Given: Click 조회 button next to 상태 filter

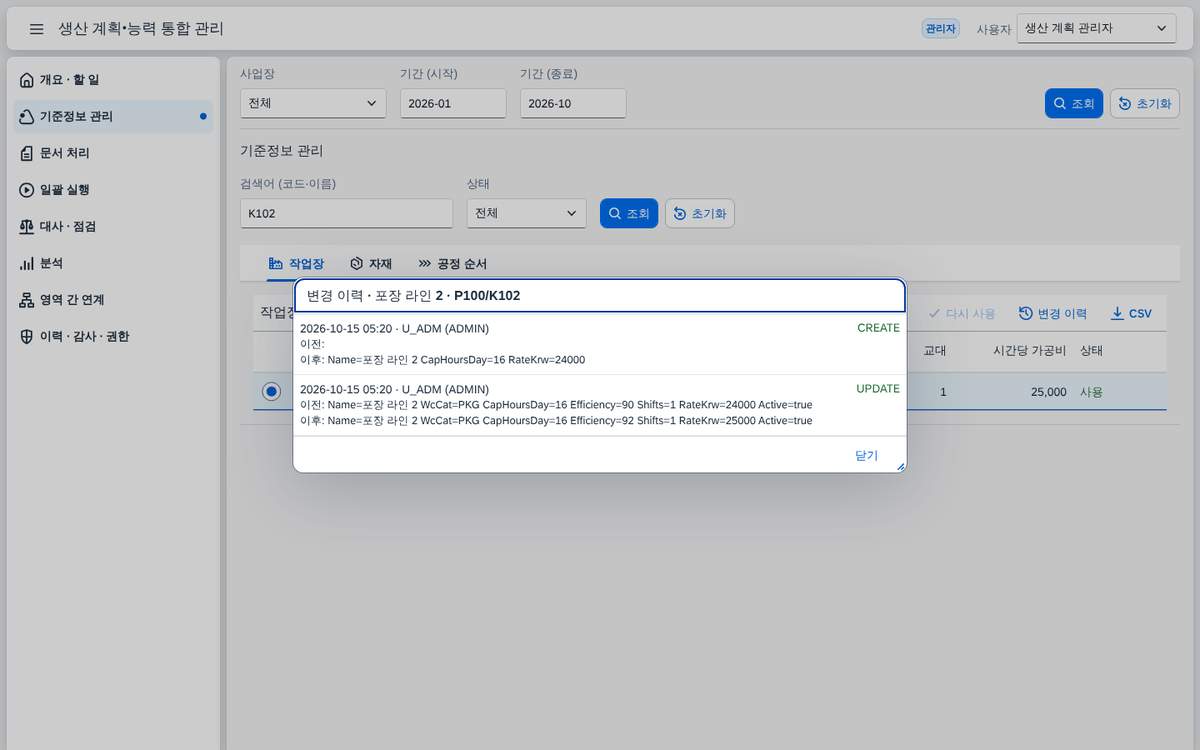Looking at the screenshot, I should [x=629, y=213].
